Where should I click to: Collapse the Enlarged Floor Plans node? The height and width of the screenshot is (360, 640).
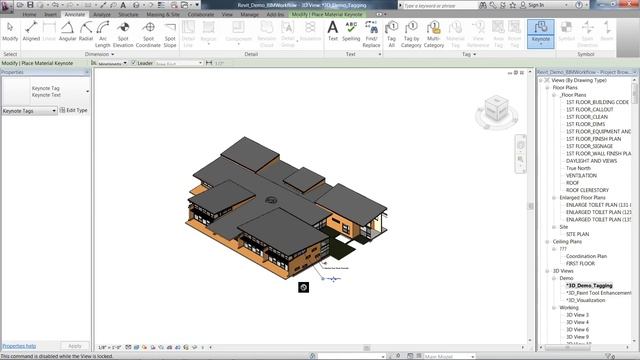[x=554, y=198]
